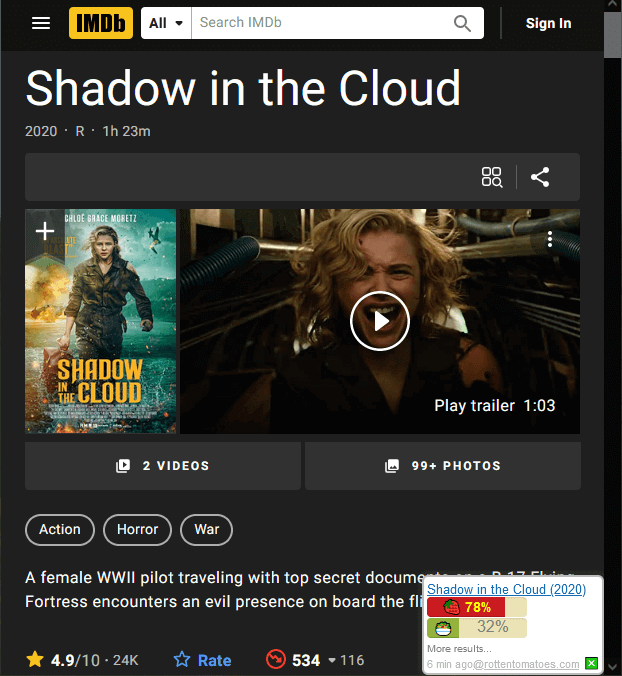Image resolution: width=622 pixels, height=676 pixels.
Task: Open the three-dot menu on trailer
Action: click(x=550, y=239)
